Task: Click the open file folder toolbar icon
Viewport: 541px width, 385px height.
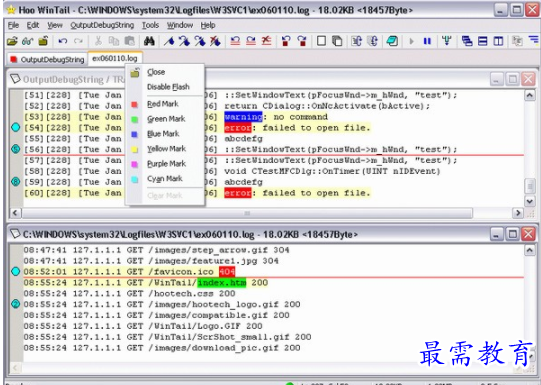Action: (12, 41)
